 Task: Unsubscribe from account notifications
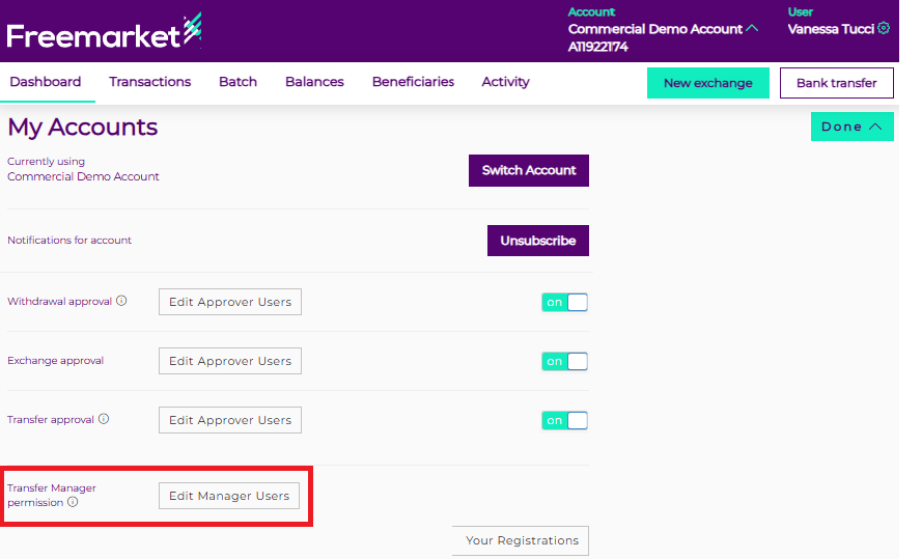(x=538, y=241)
